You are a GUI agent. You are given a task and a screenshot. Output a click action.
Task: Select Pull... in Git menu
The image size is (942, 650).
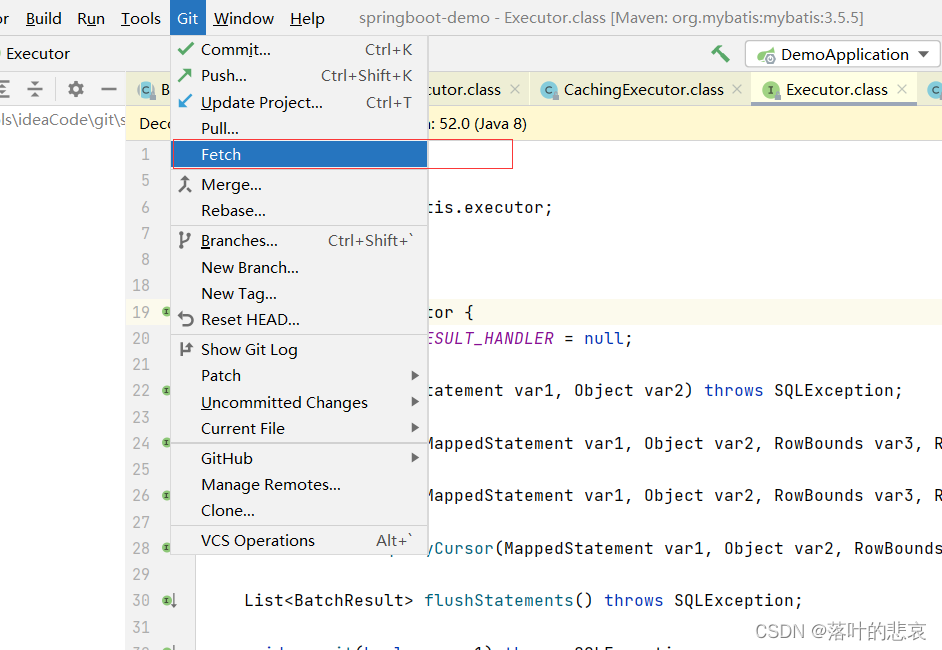[299, 128]
